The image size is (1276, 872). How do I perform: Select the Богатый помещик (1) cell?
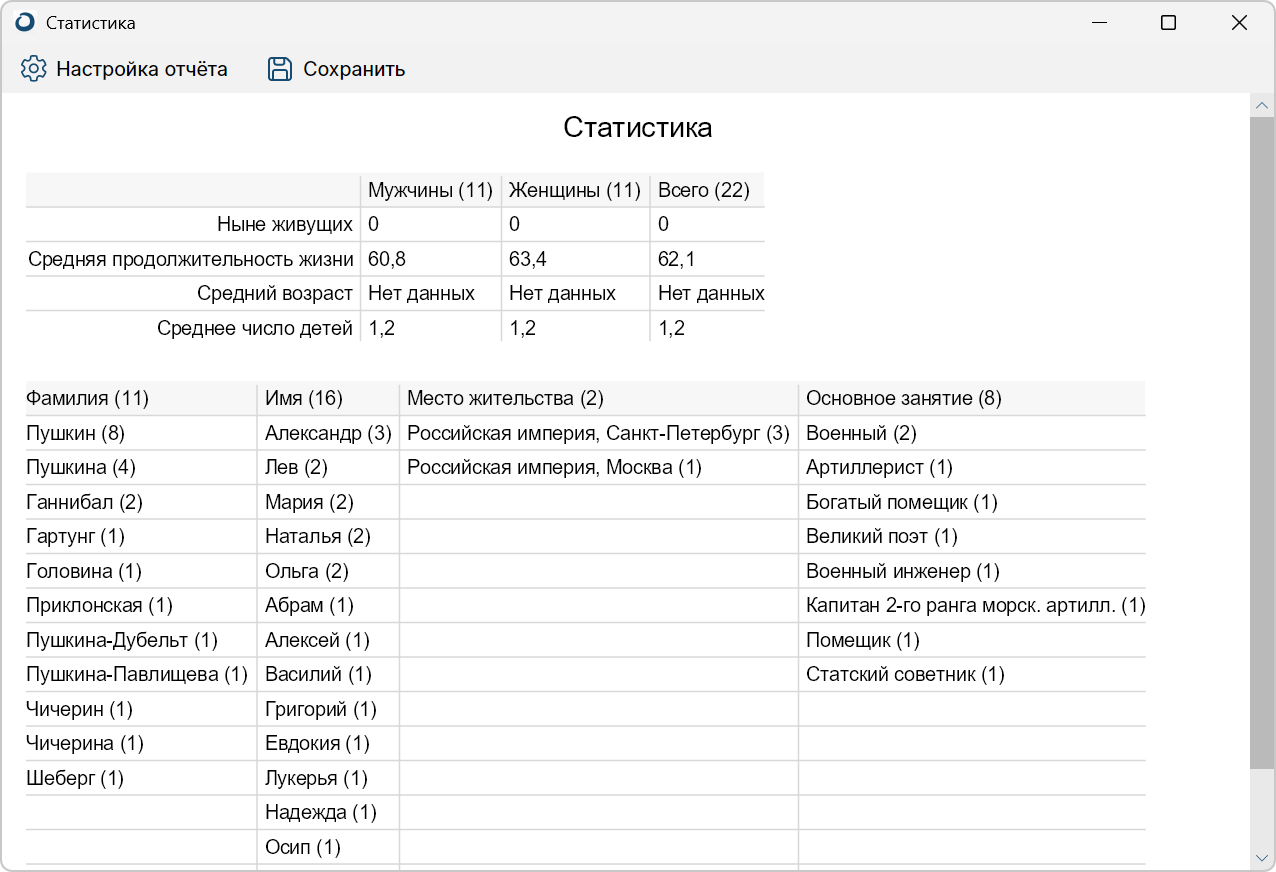tap(972, 502)
